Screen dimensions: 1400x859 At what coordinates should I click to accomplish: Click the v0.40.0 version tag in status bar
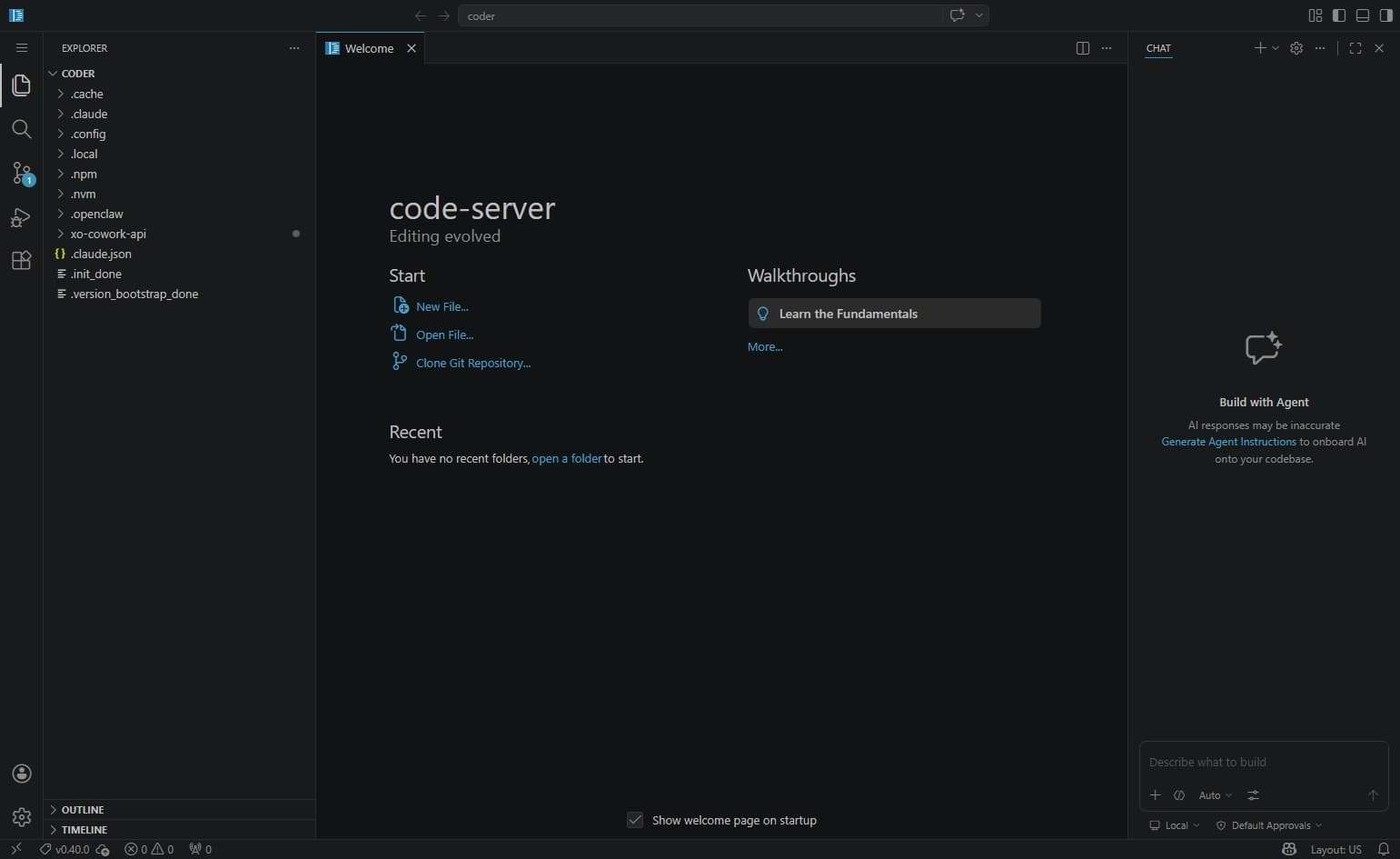(x=65, y=849)
